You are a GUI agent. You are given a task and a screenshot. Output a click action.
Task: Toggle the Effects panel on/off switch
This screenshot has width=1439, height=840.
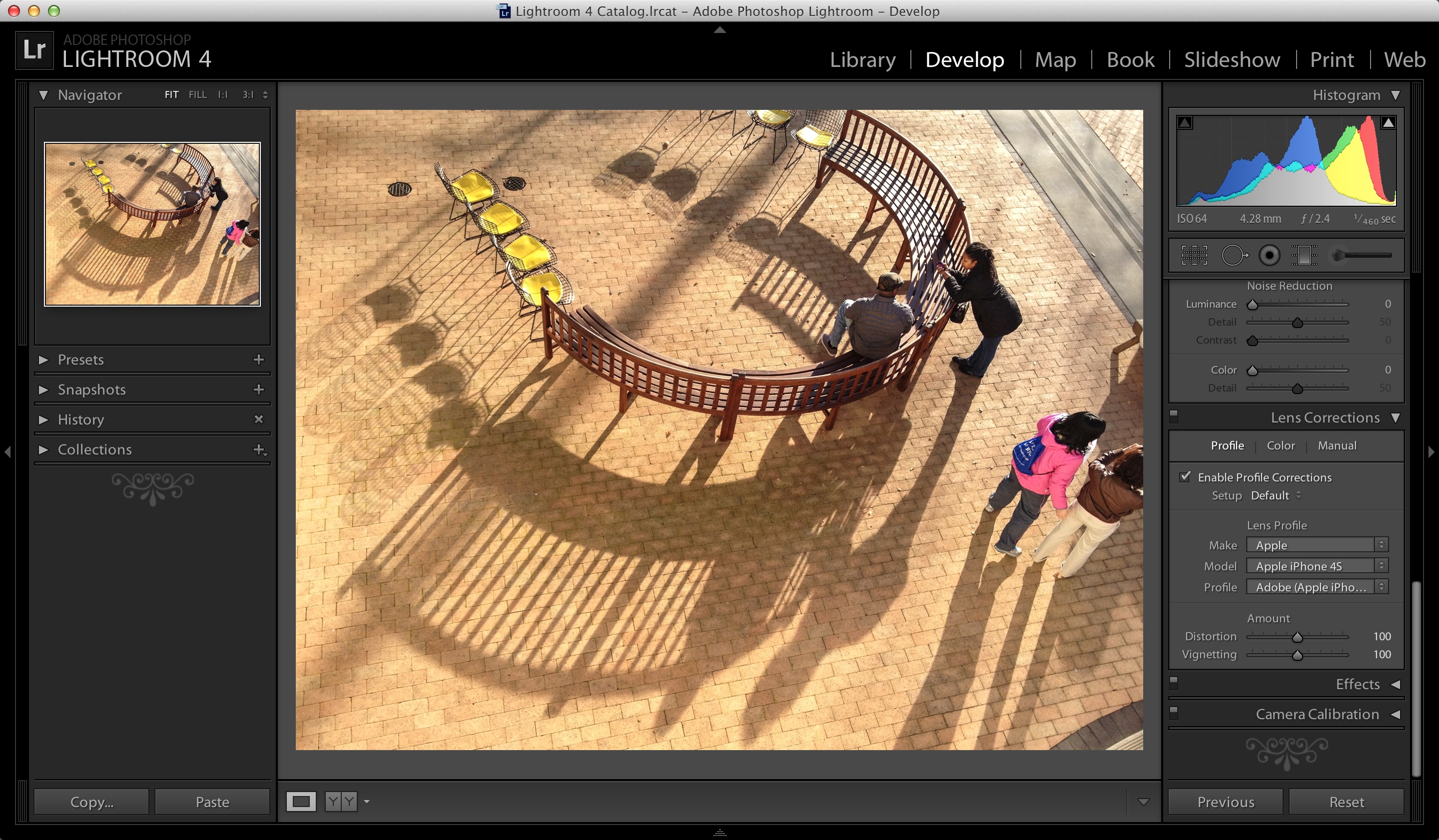[x=1174, y=683]
